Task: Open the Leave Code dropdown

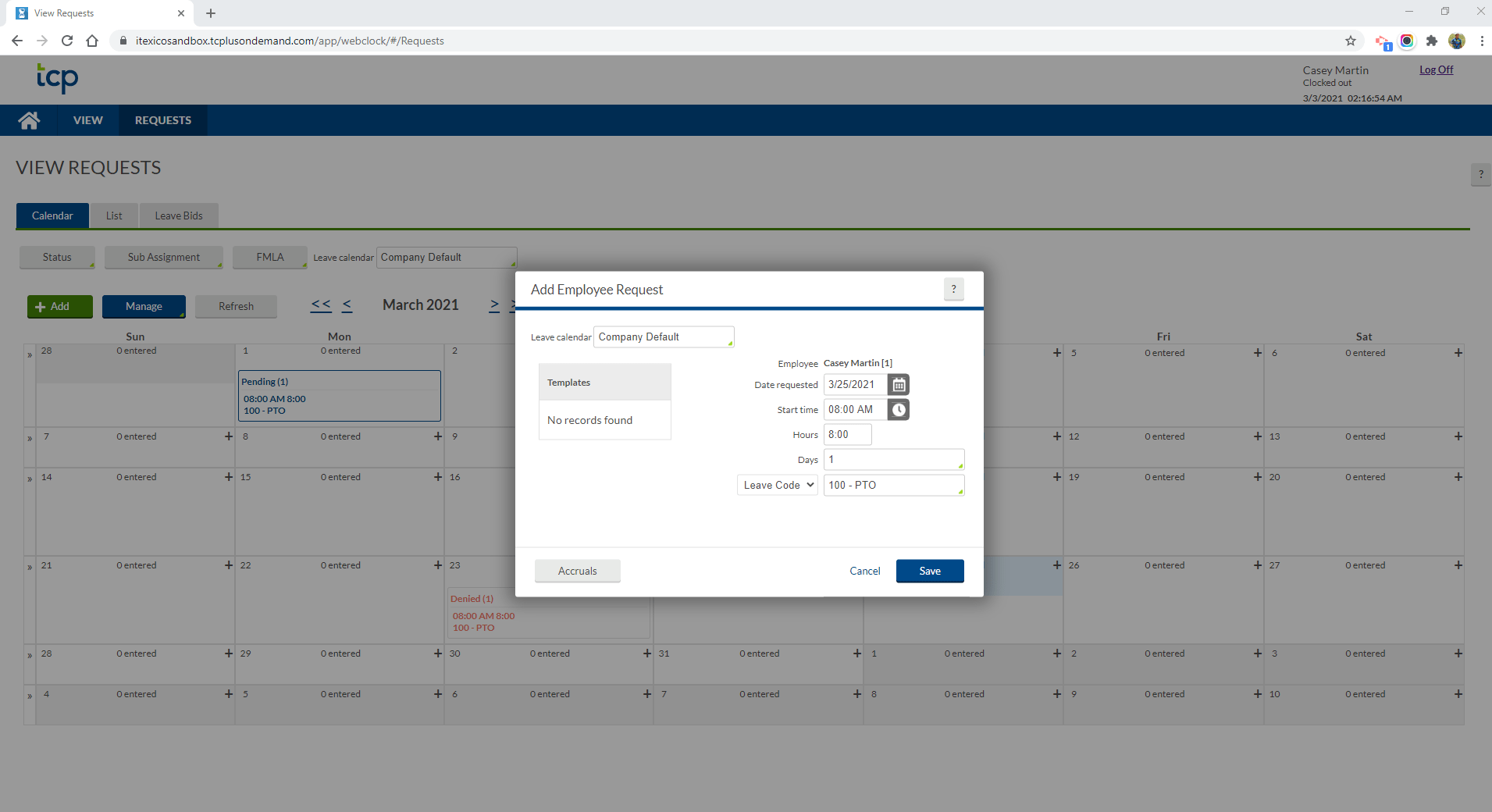Action: pyautogui.click(x=777, y=484)
